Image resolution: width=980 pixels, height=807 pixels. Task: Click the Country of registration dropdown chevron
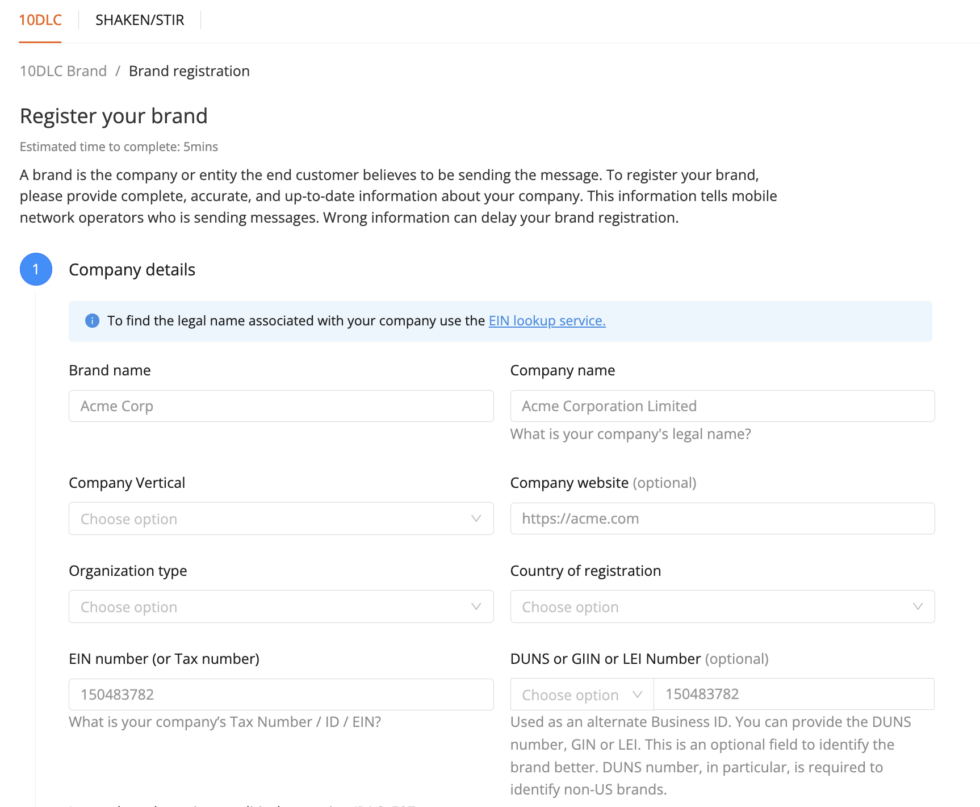point(918,606)
